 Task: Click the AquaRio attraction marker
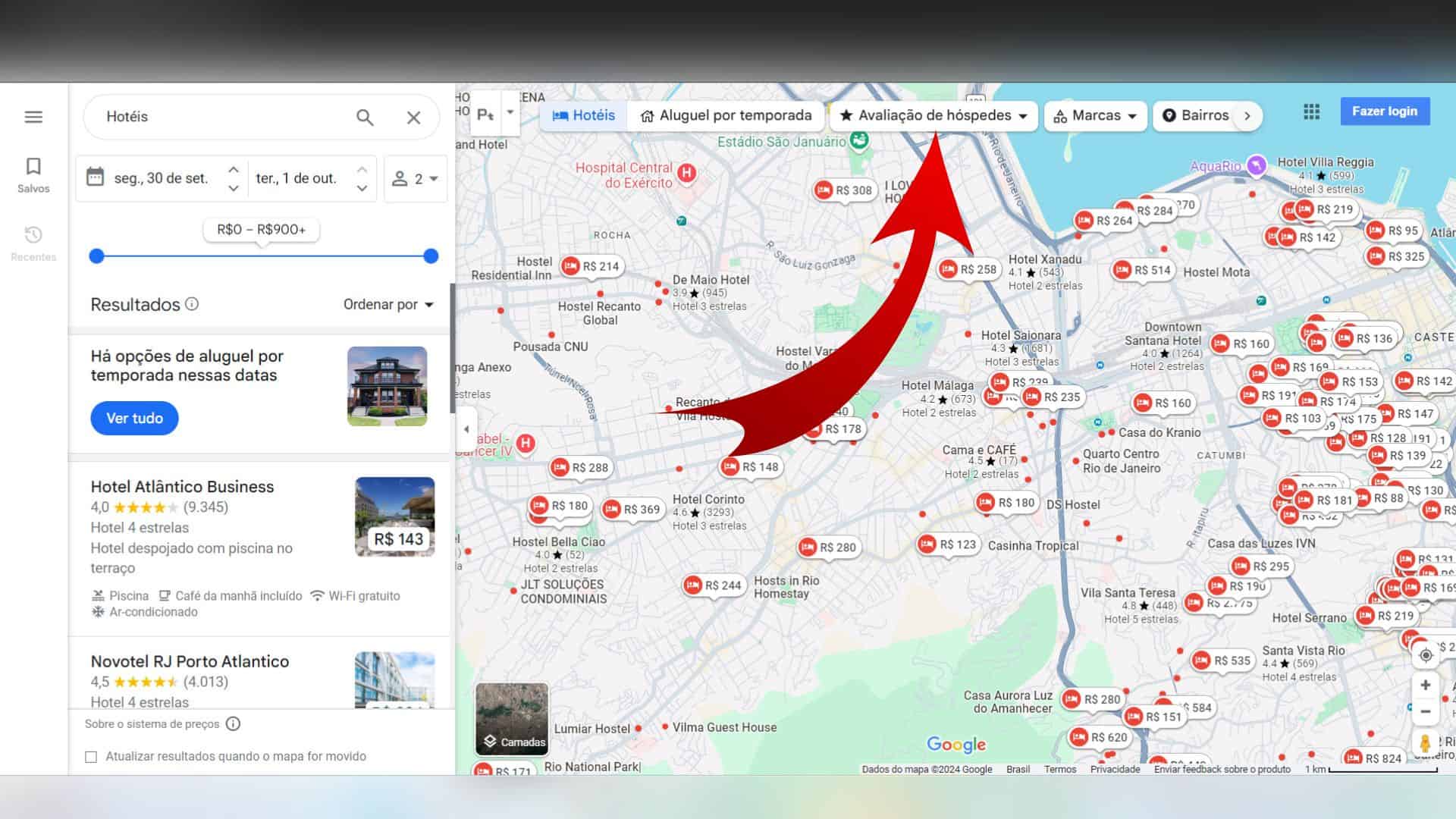click(1257, 165)
